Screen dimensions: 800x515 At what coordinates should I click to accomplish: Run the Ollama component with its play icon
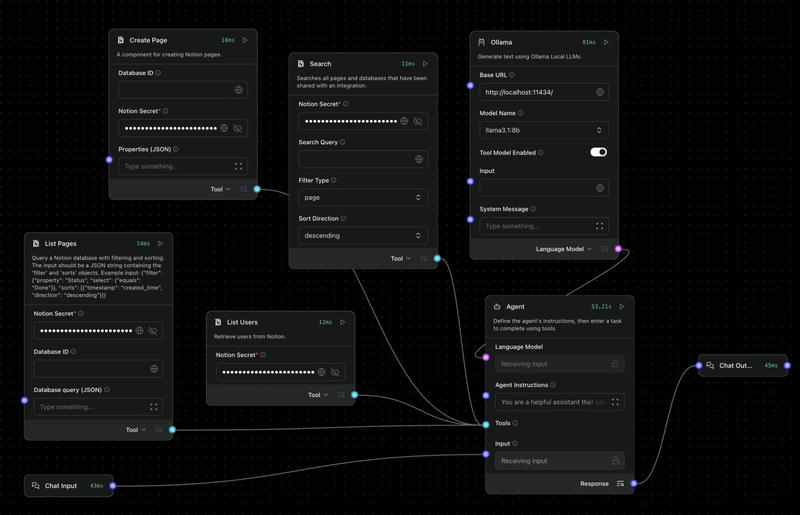tap(606, 42)
